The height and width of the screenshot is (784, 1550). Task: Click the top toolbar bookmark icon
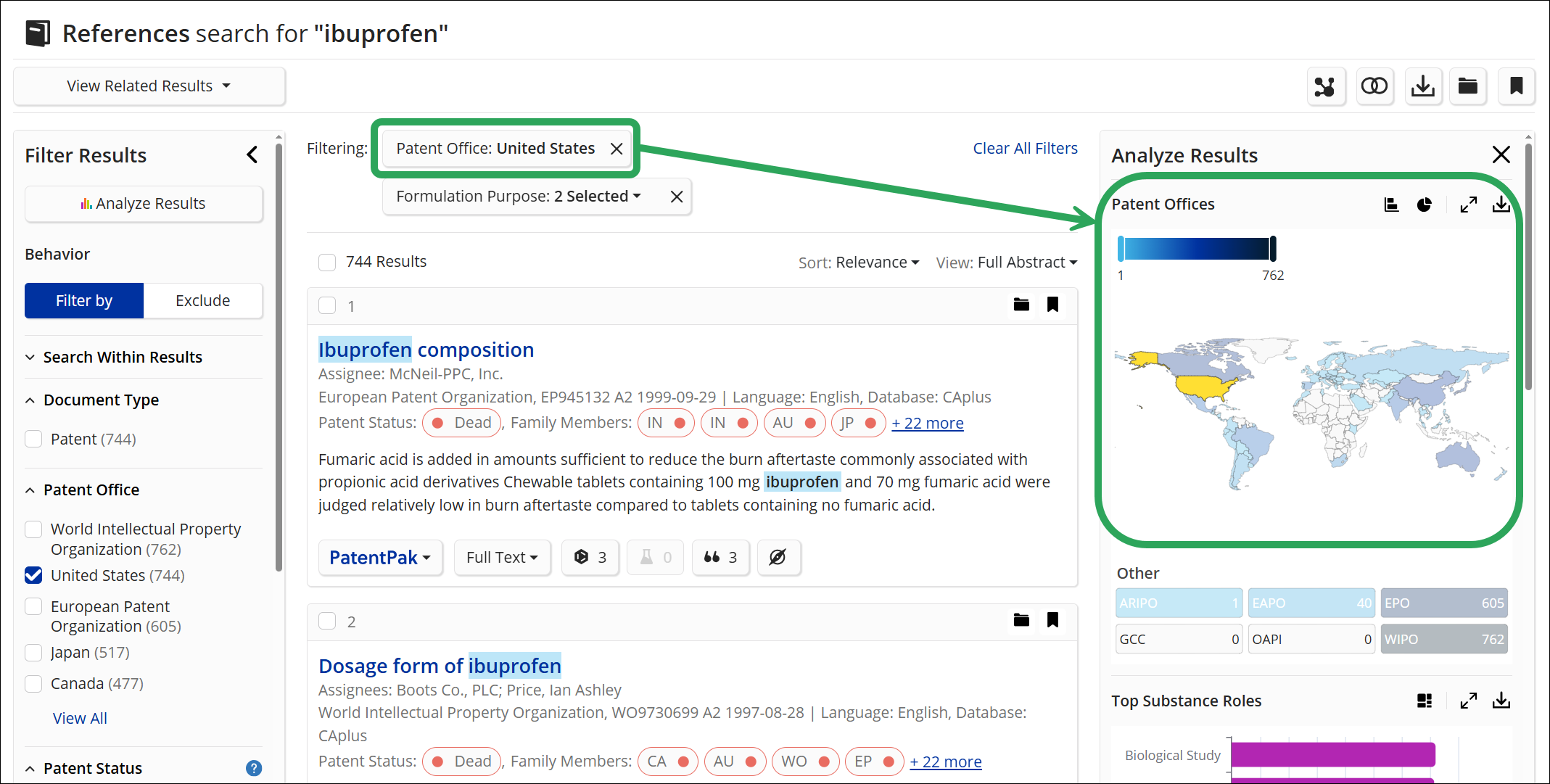click(x=1516, y=86)
